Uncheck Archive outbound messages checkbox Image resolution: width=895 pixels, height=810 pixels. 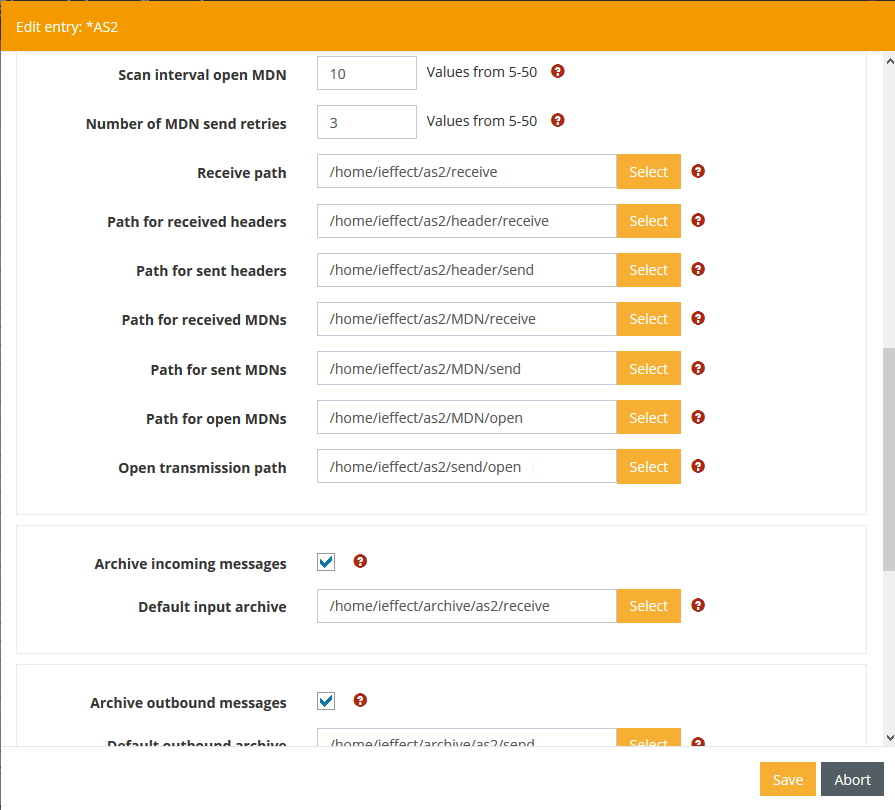pos(326,701)
